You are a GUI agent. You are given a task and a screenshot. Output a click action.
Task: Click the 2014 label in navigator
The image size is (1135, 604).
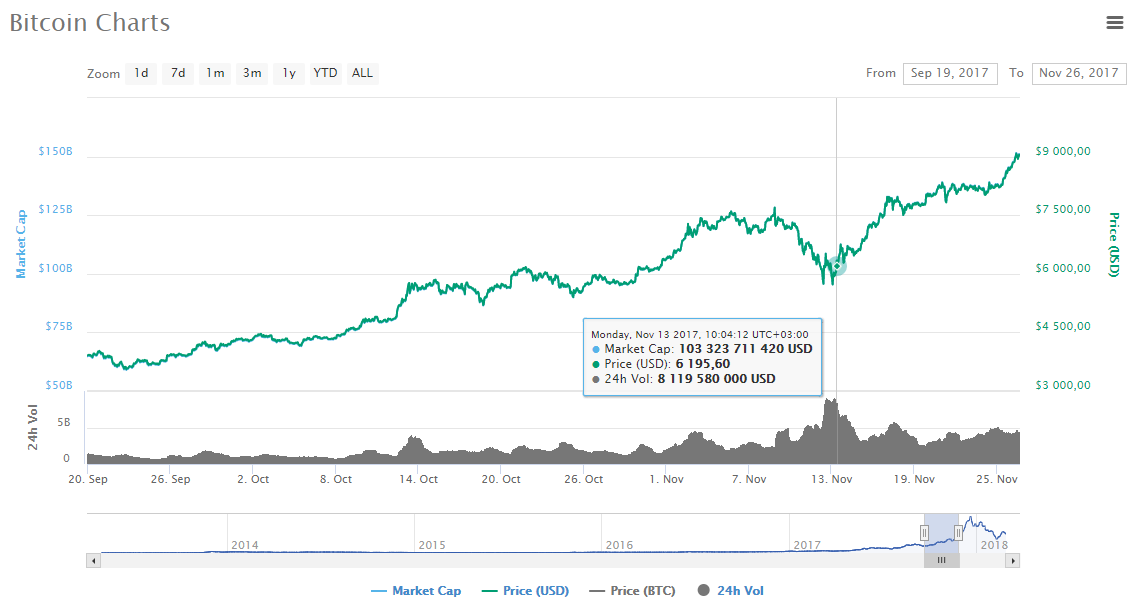(245, 545)
